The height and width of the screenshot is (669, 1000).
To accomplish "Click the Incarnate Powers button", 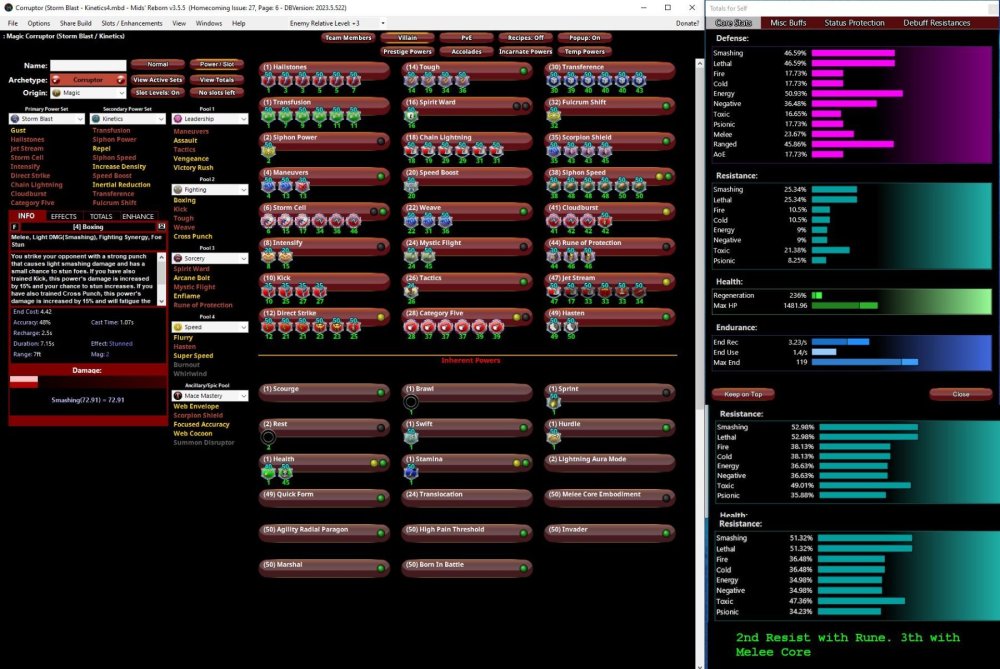I will pos(526,51).
